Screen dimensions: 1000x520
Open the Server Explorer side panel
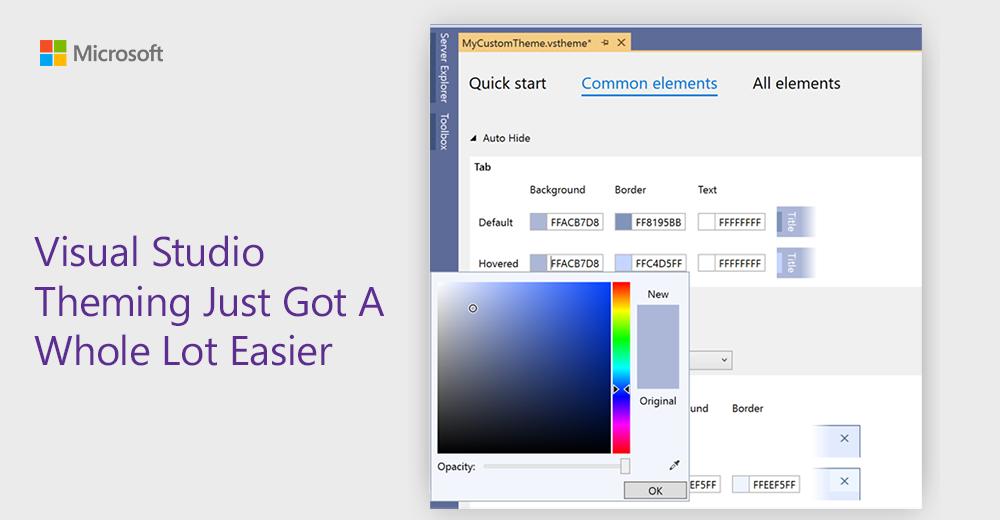[x=444, y=68]
